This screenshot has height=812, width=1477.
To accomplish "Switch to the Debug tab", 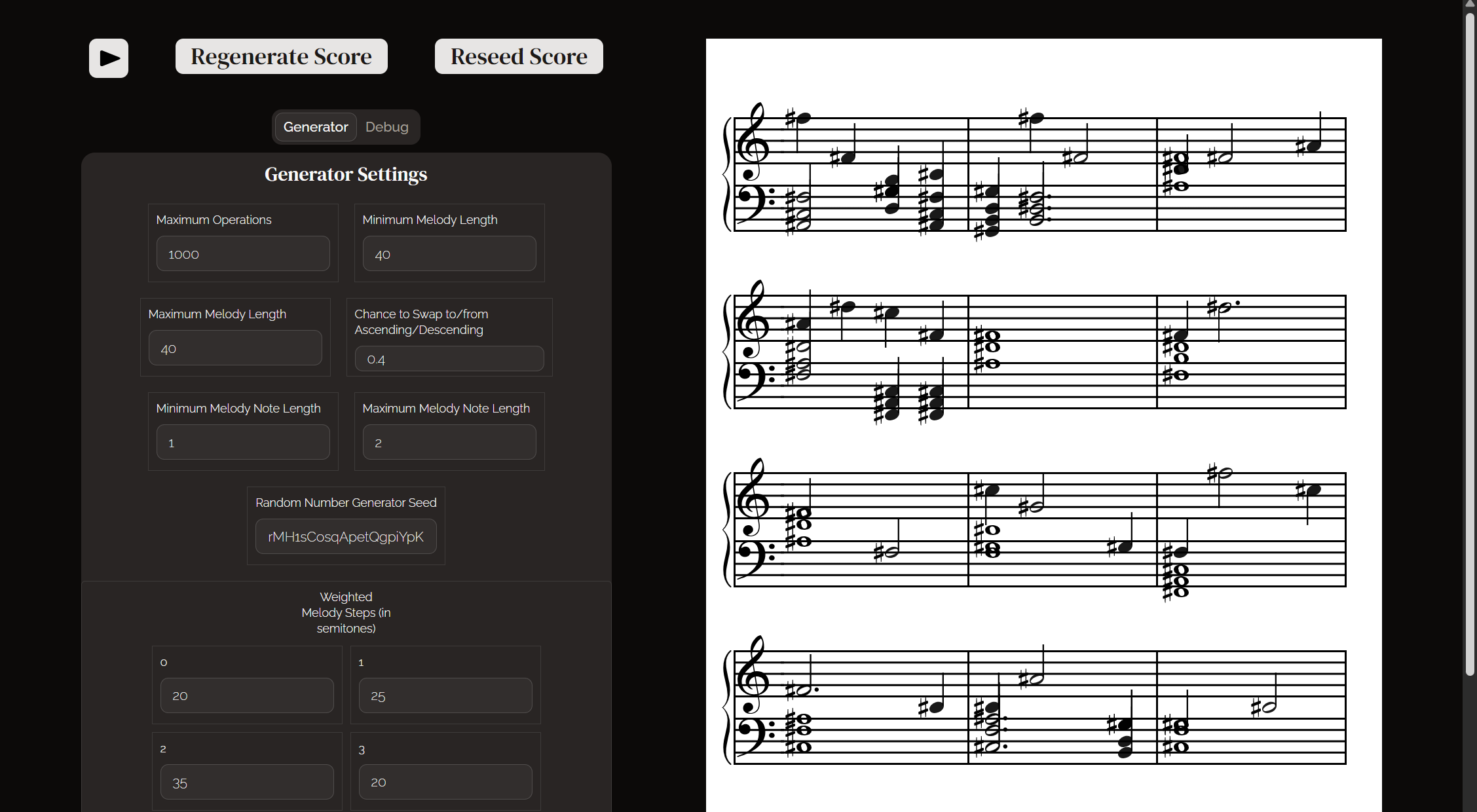I will pyautogui.click(x=386, y=127).
